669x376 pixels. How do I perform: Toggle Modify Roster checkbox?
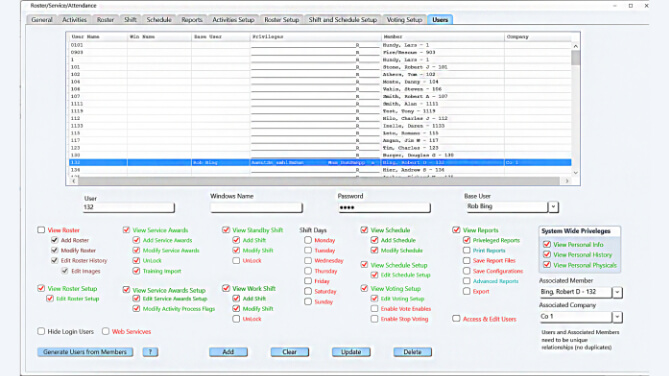pos(55,251)
